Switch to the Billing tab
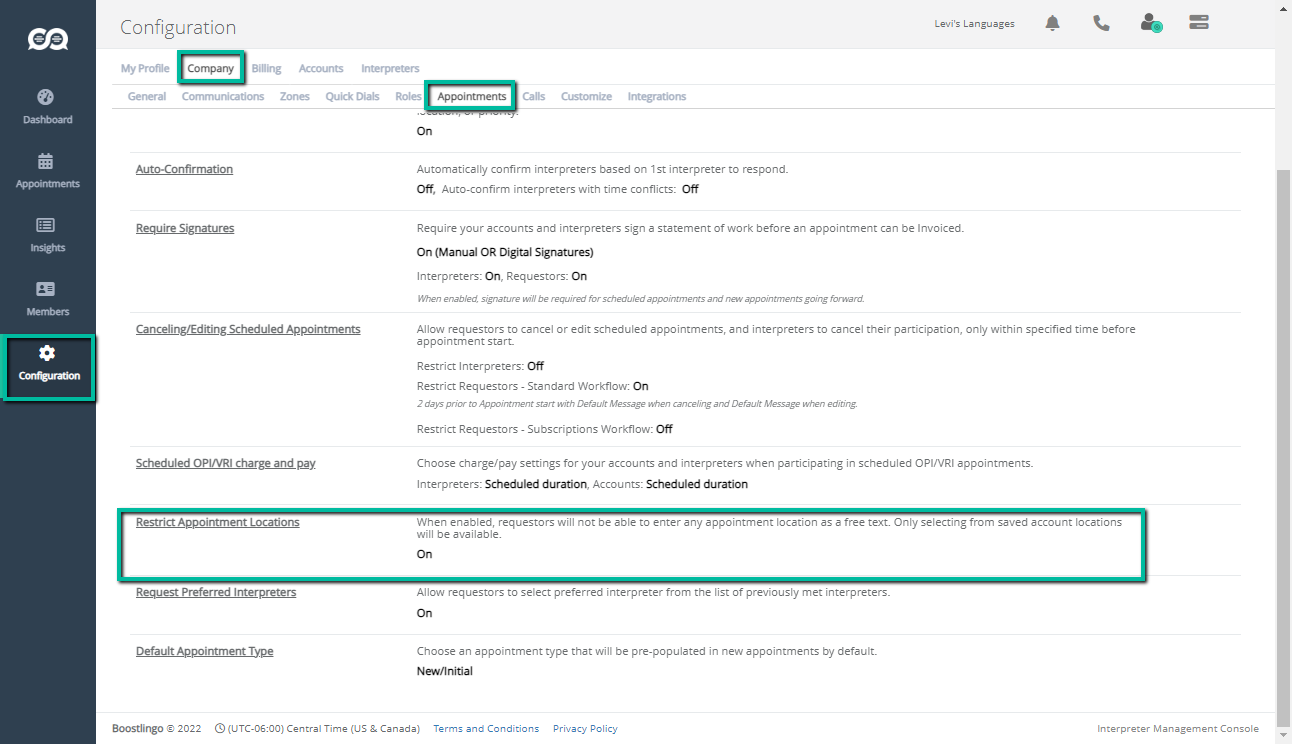This screenshot has height=744, width=1292. point(266,68)
